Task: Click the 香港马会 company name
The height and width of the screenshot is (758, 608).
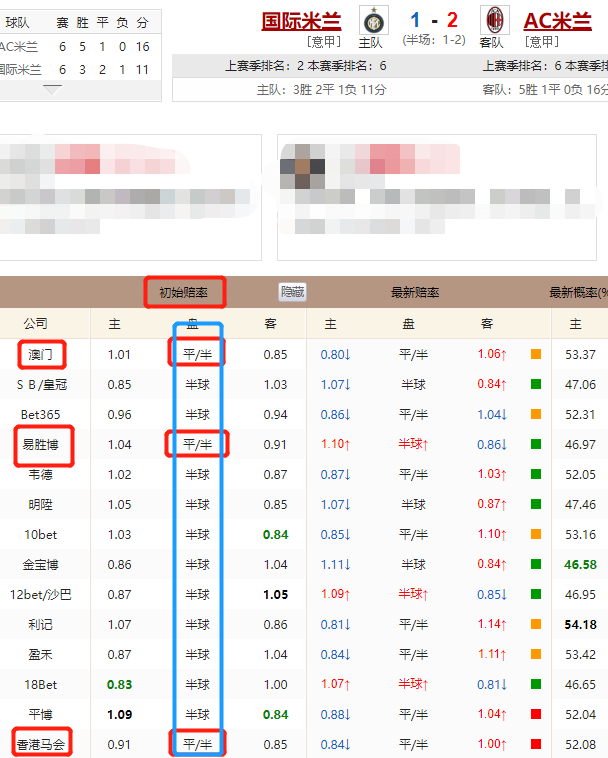Action: [x=42, y=744]
